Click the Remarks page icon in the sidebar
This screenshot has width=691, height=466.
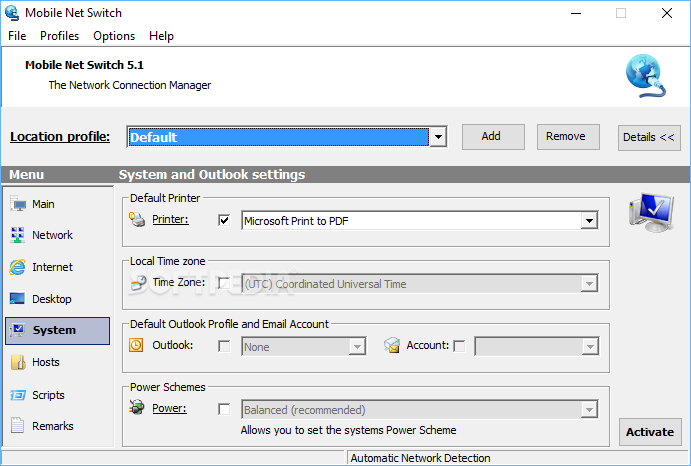point(18,426)
